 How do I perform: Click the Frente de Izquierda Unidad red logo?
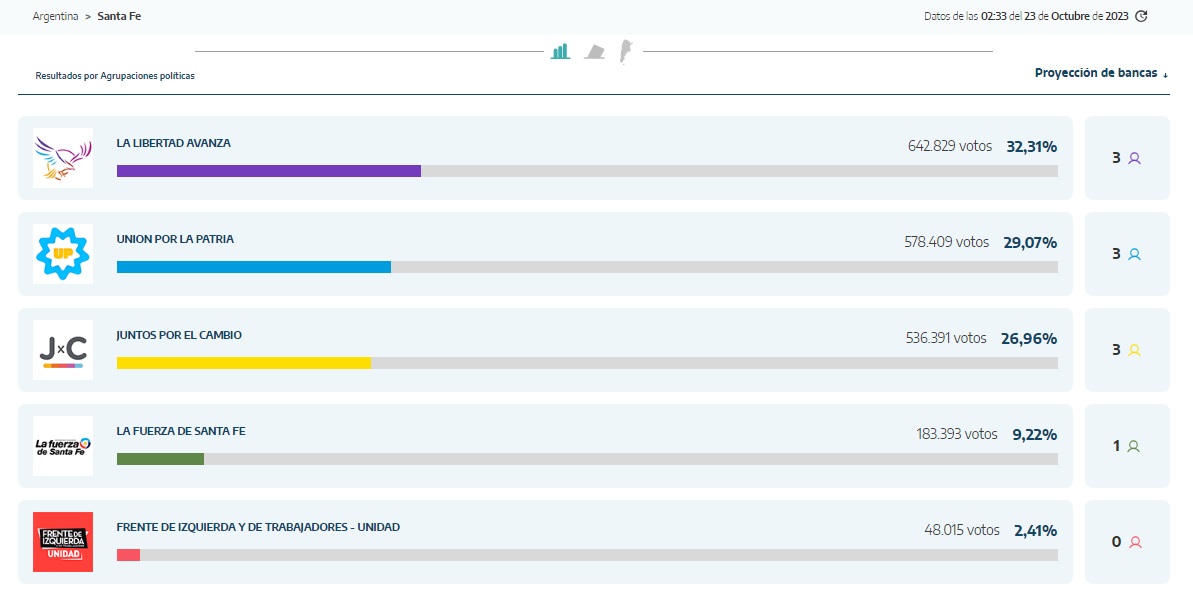[x=63, y=542]
